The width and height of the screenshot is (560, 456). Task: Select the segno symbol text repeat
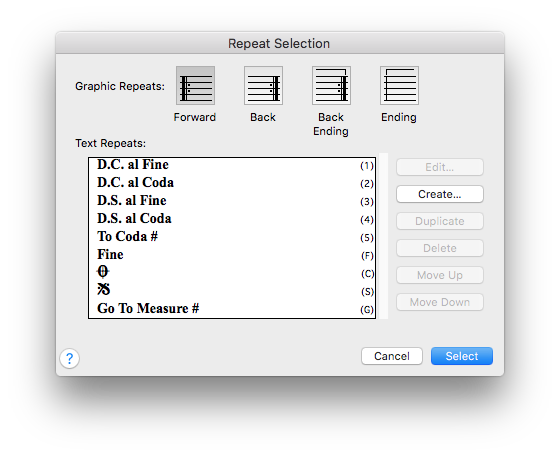232,290
